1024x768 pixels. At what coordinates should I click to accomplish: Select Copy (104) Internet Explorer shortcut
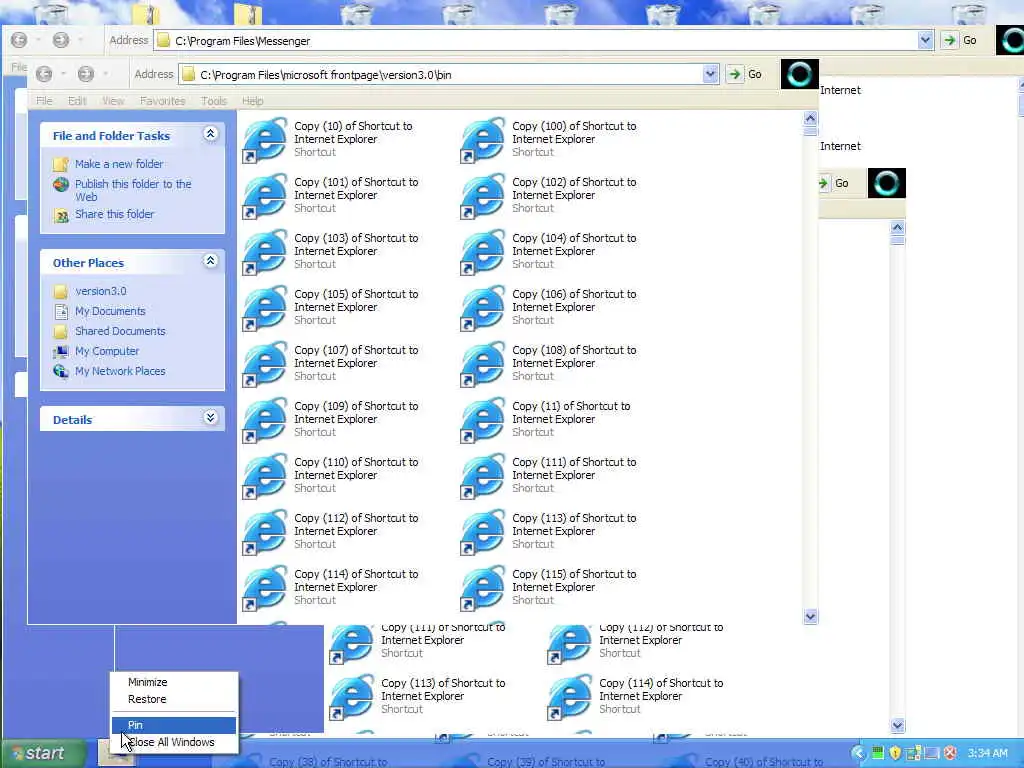(483, 251)
